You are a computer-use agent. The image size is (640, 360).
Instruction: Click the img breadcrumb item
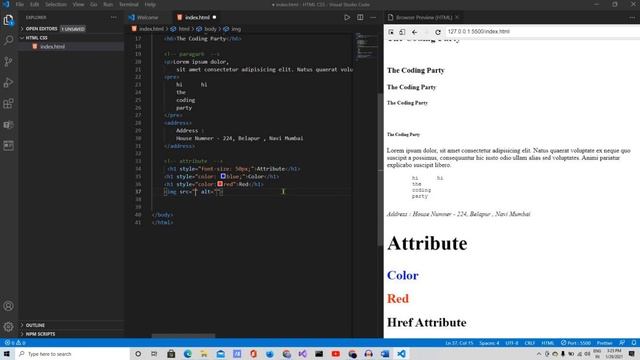tap(236, 29)
